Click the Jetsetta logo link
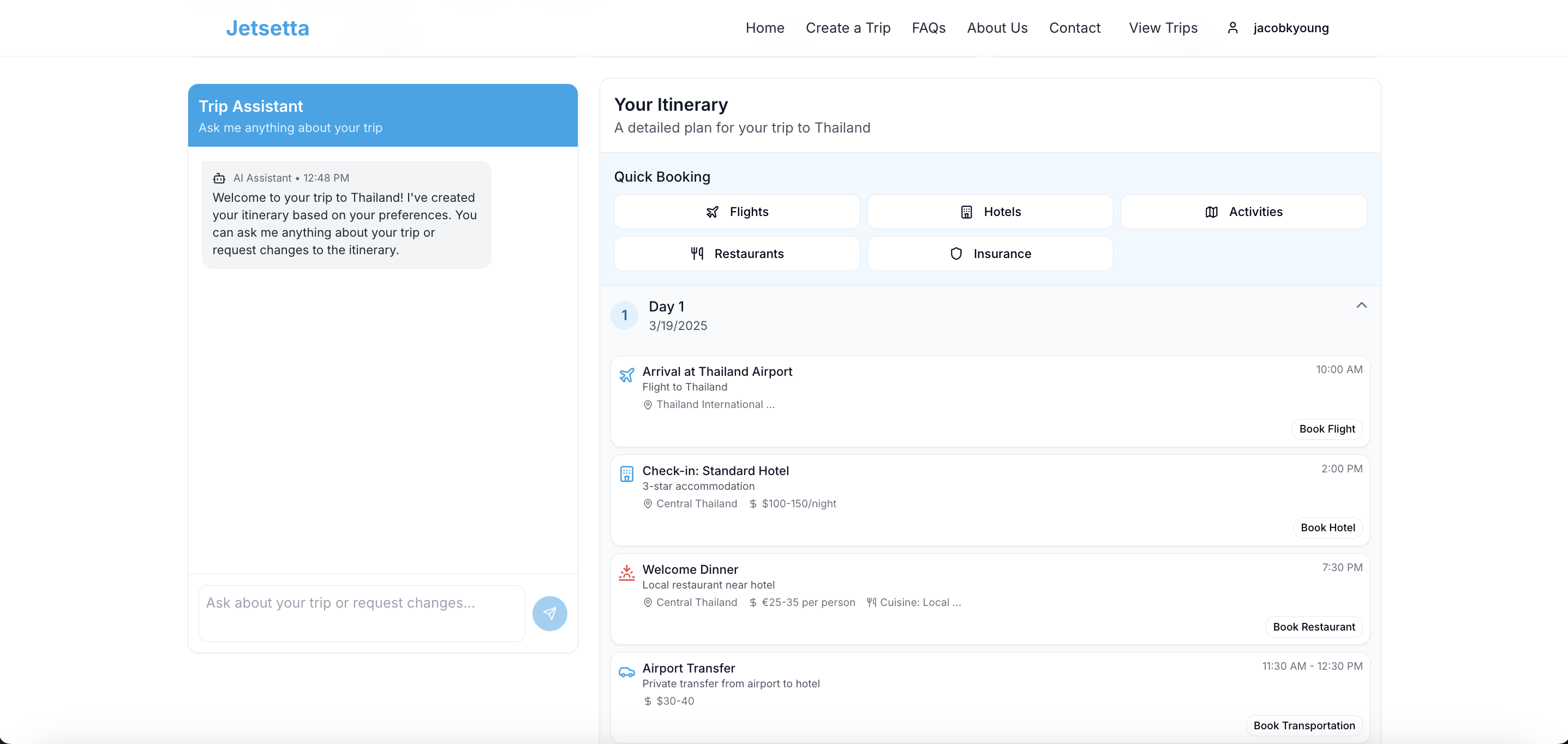 (267, 28)
